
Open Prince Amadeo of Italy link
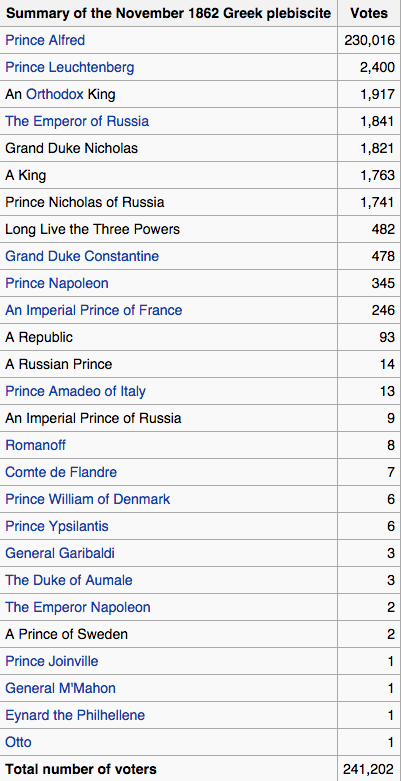pos(75,391)
